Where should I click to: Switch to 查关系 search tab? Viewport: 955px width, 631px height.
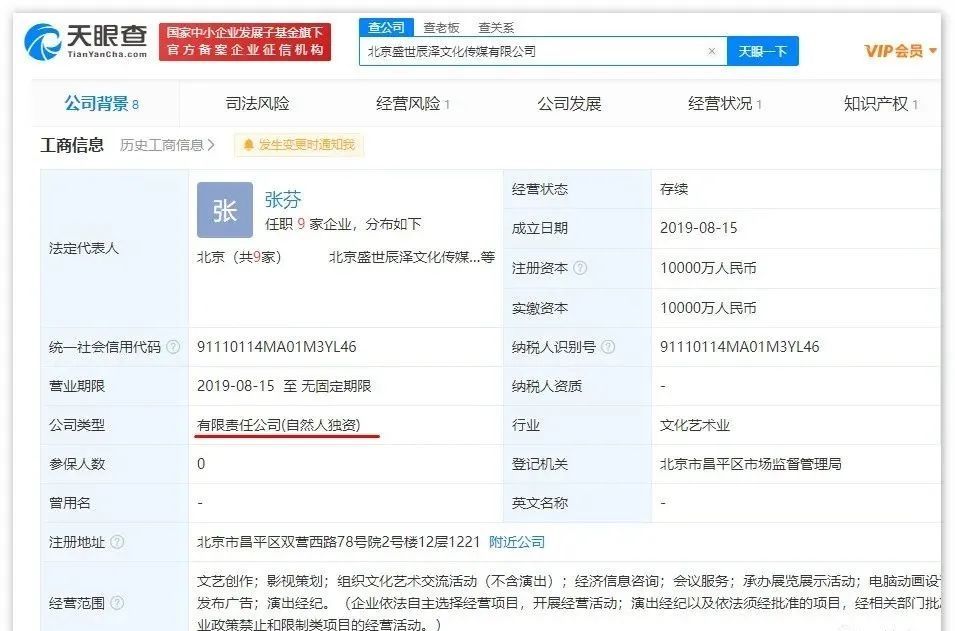(x=496, y=27)
